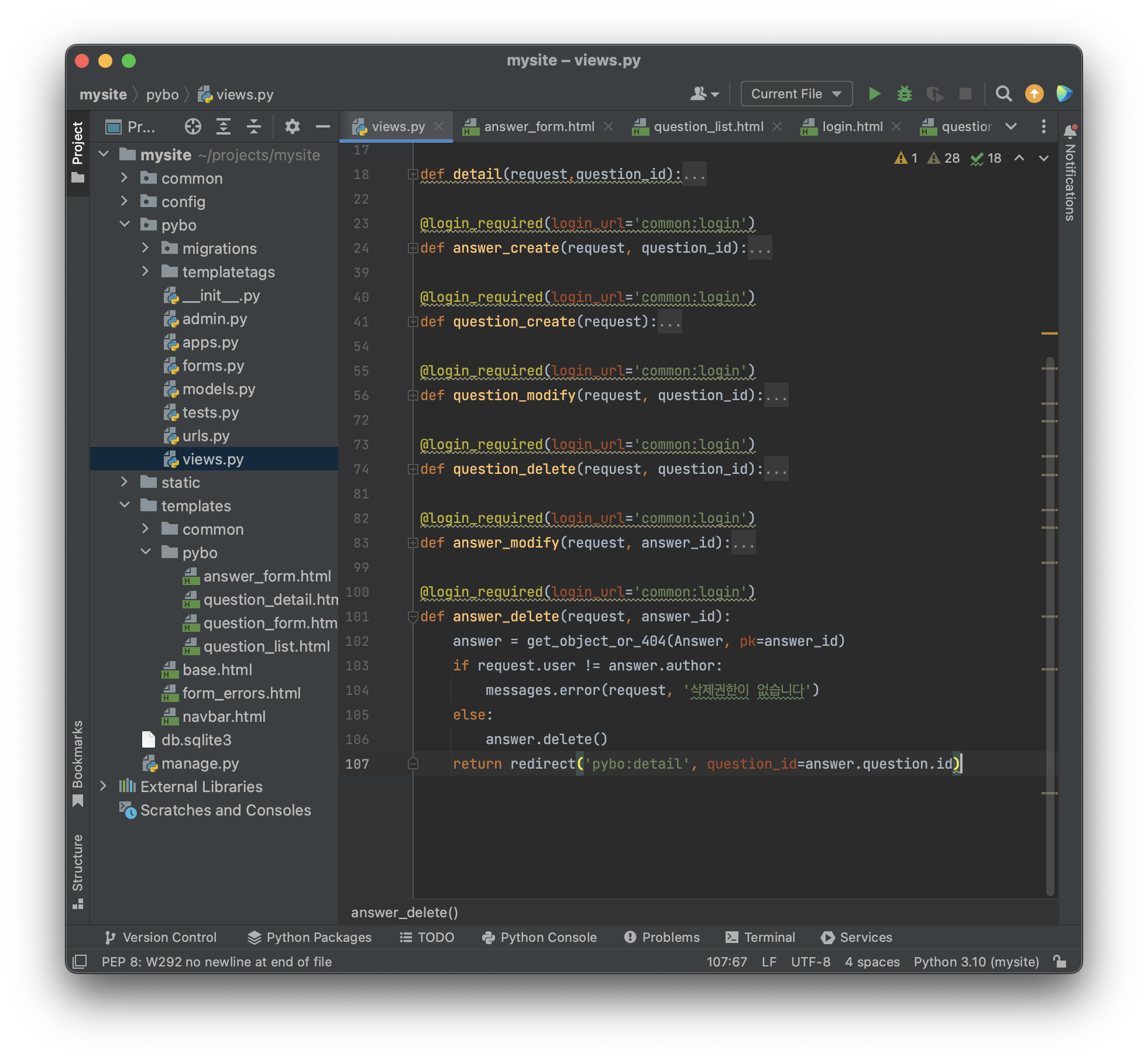Open the Current File run configuration dropdown
The width and height of the screenshot is (1148, 1060).
(x=796, y=94)
